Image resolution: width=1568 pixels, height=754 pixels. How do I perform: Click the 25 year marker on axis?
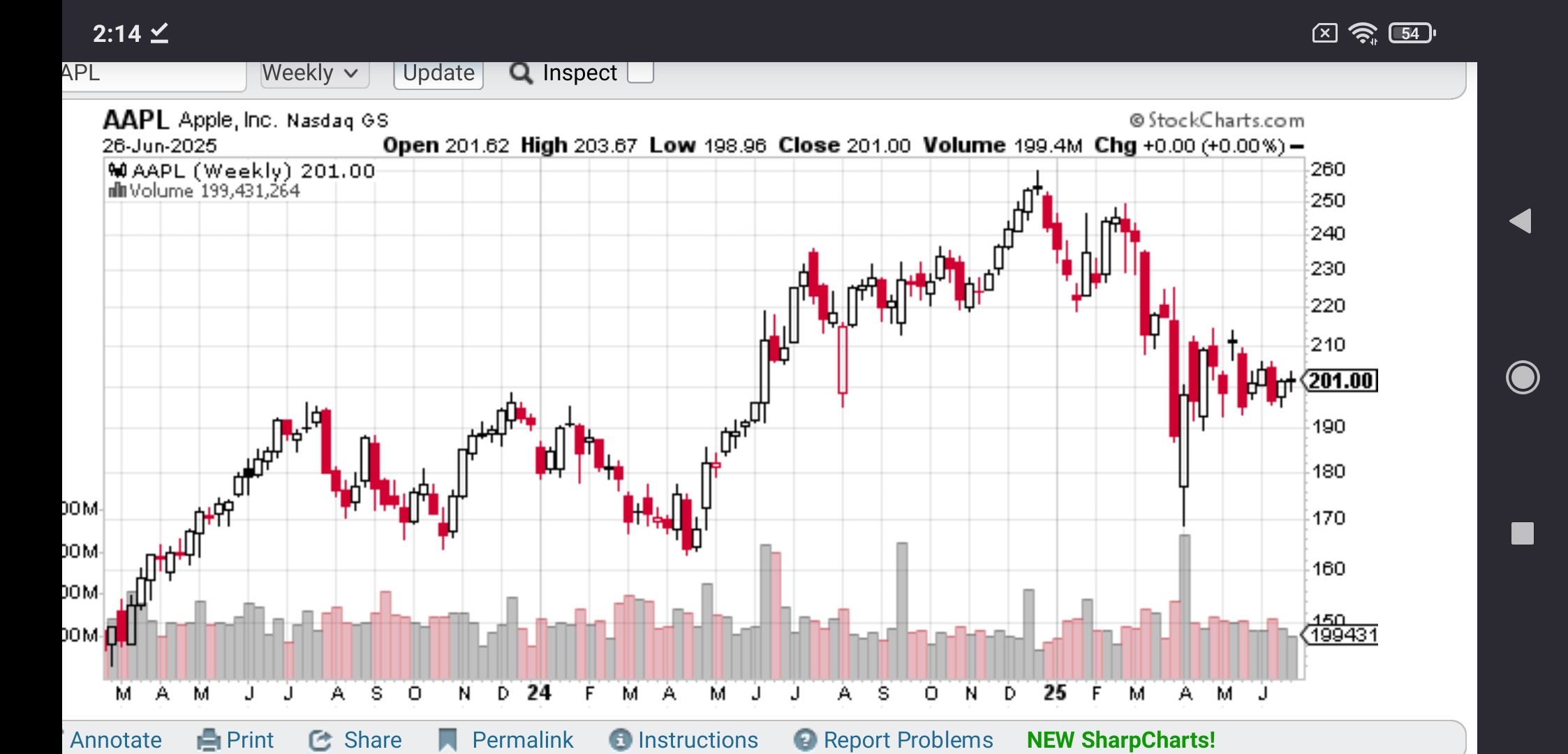point(1055,693)
